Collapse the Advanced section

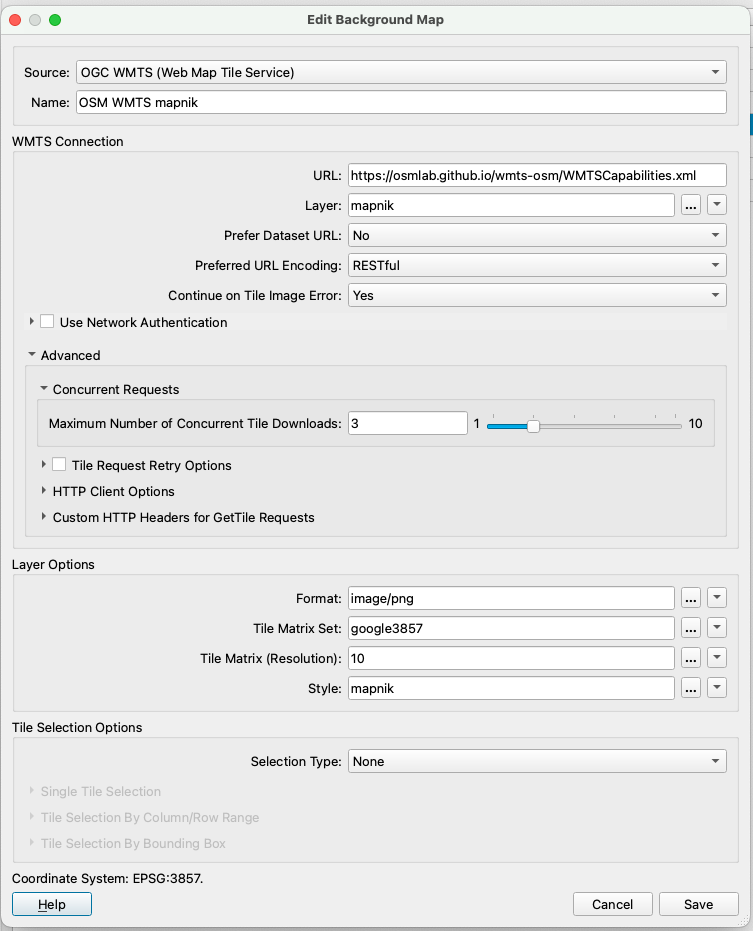32,354
